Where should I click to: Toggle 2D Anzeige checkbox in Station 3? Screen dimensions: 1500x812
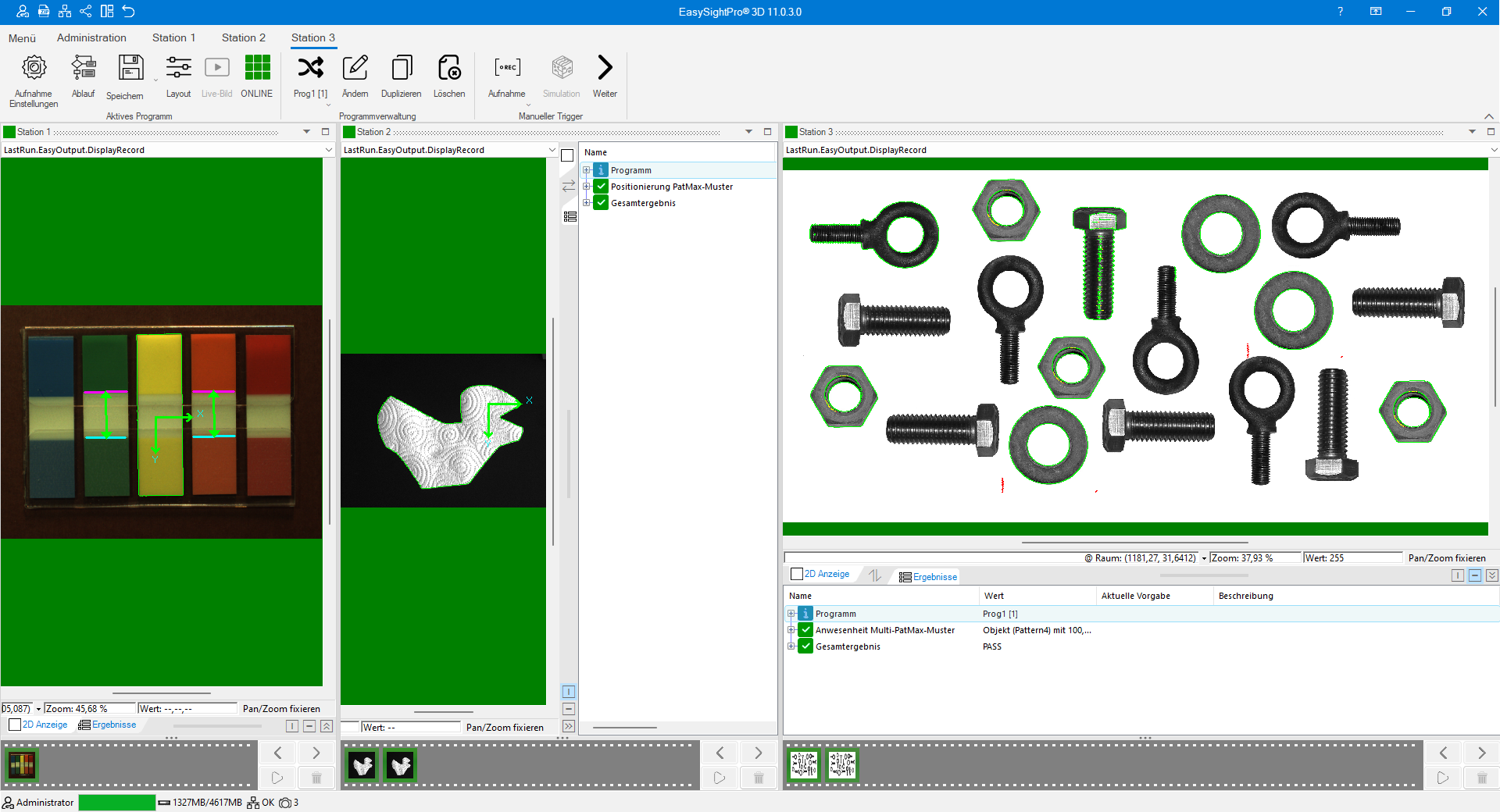797,575
